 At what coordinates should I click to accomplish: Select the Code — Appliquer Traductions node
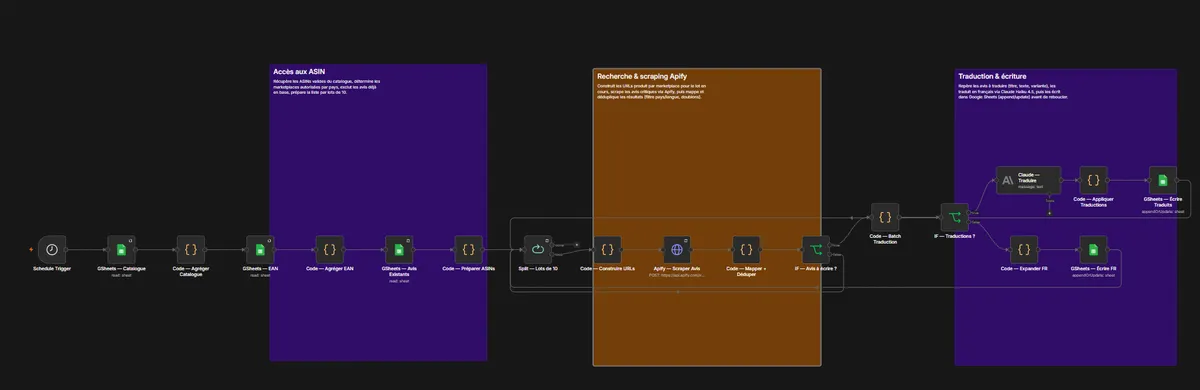(1093, 181)
